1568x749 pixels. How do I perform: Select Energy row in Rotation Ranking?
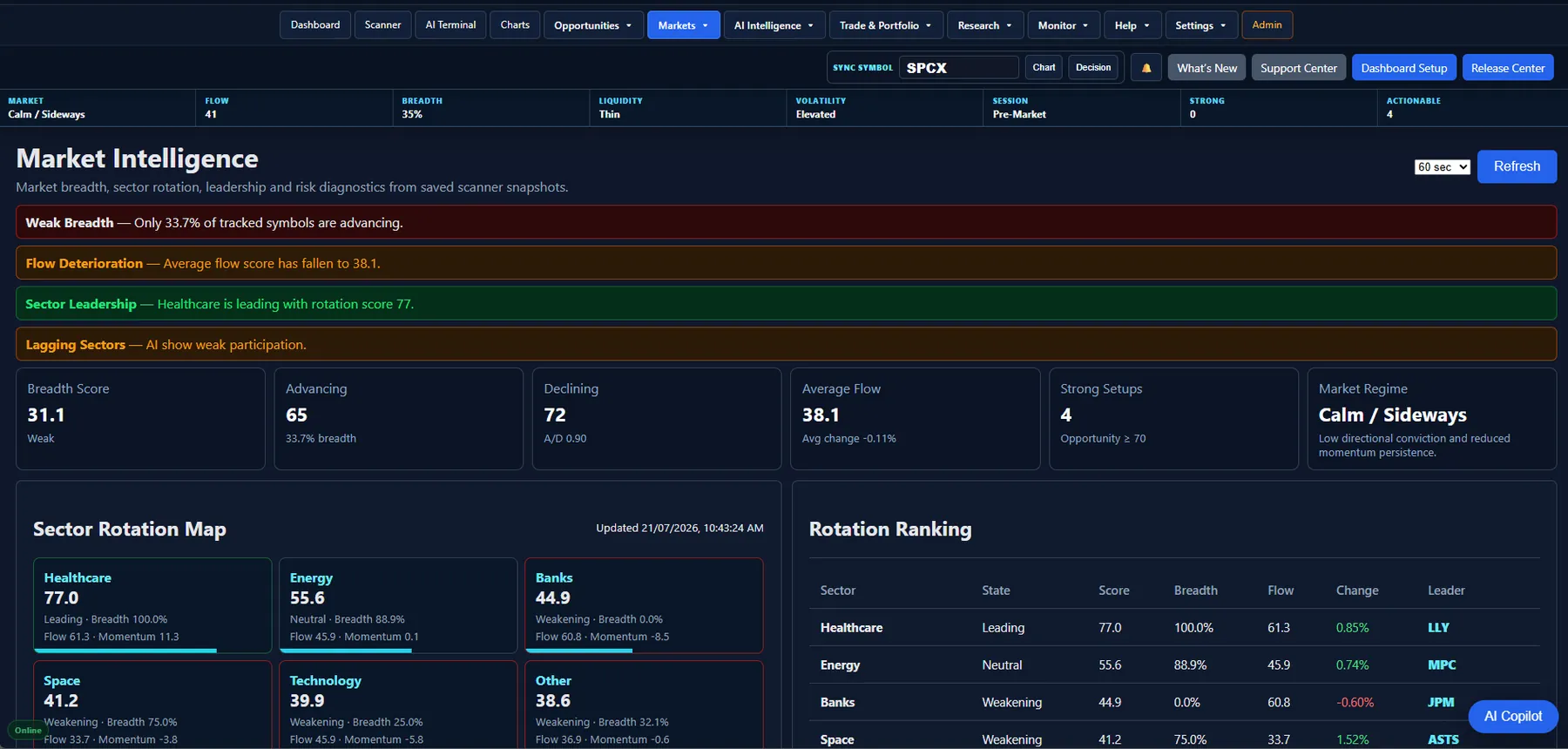pyautogui.click(x=1174, y=665)
